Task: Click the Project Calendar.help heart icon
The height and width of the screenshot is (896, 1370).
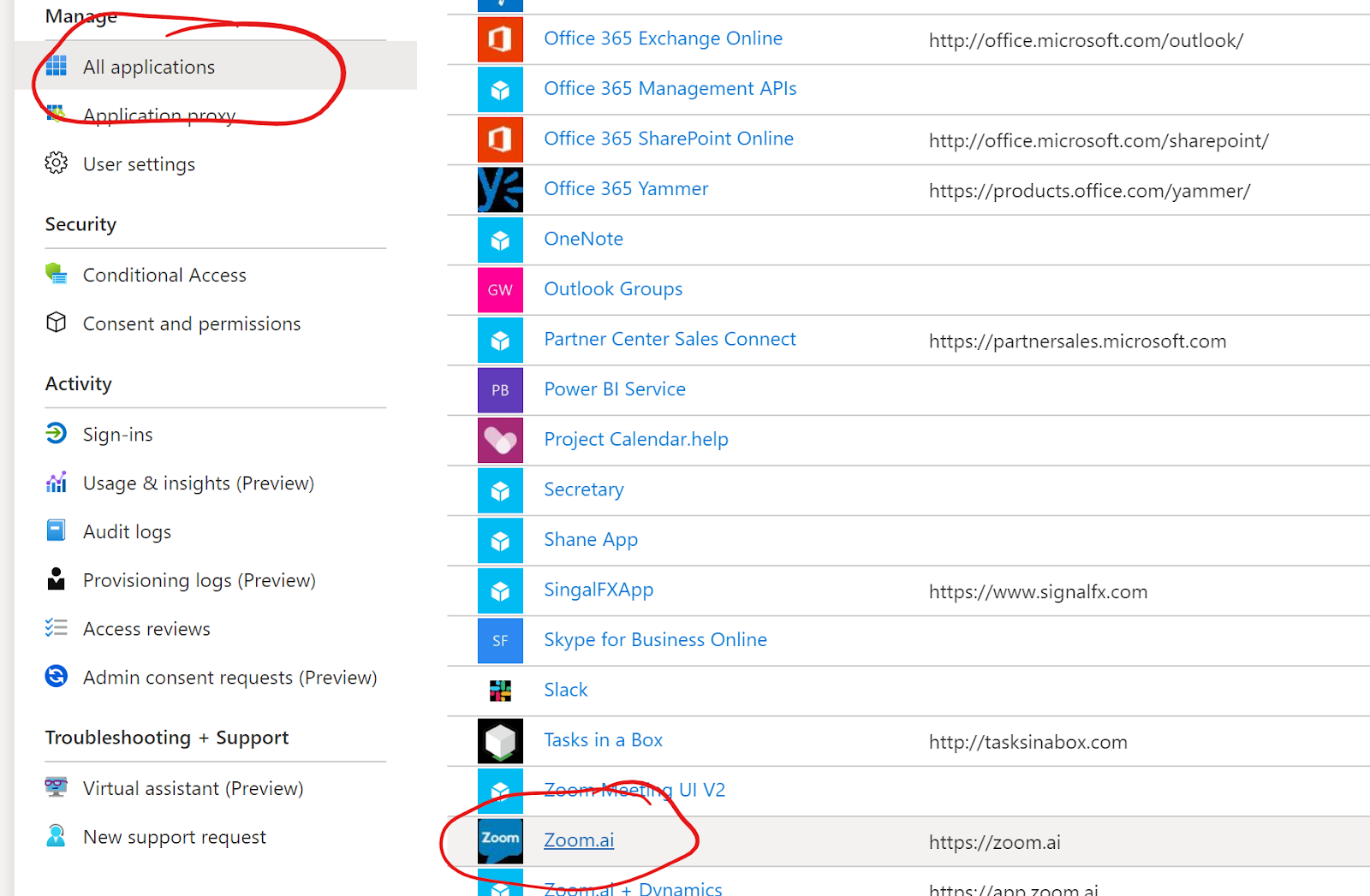Action: coord(500,441)
